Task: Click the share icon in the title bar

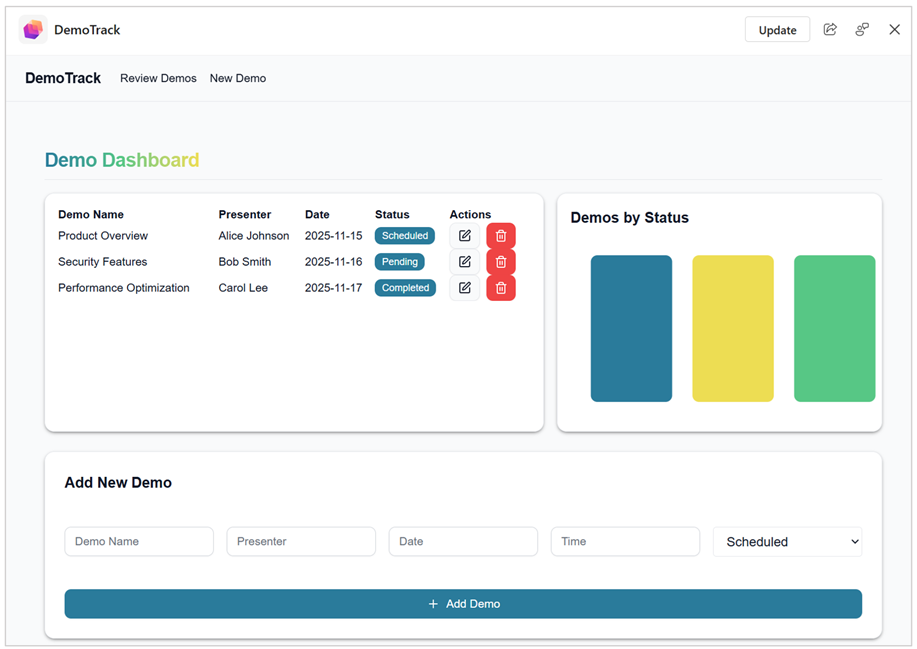Action: (830, 29)
